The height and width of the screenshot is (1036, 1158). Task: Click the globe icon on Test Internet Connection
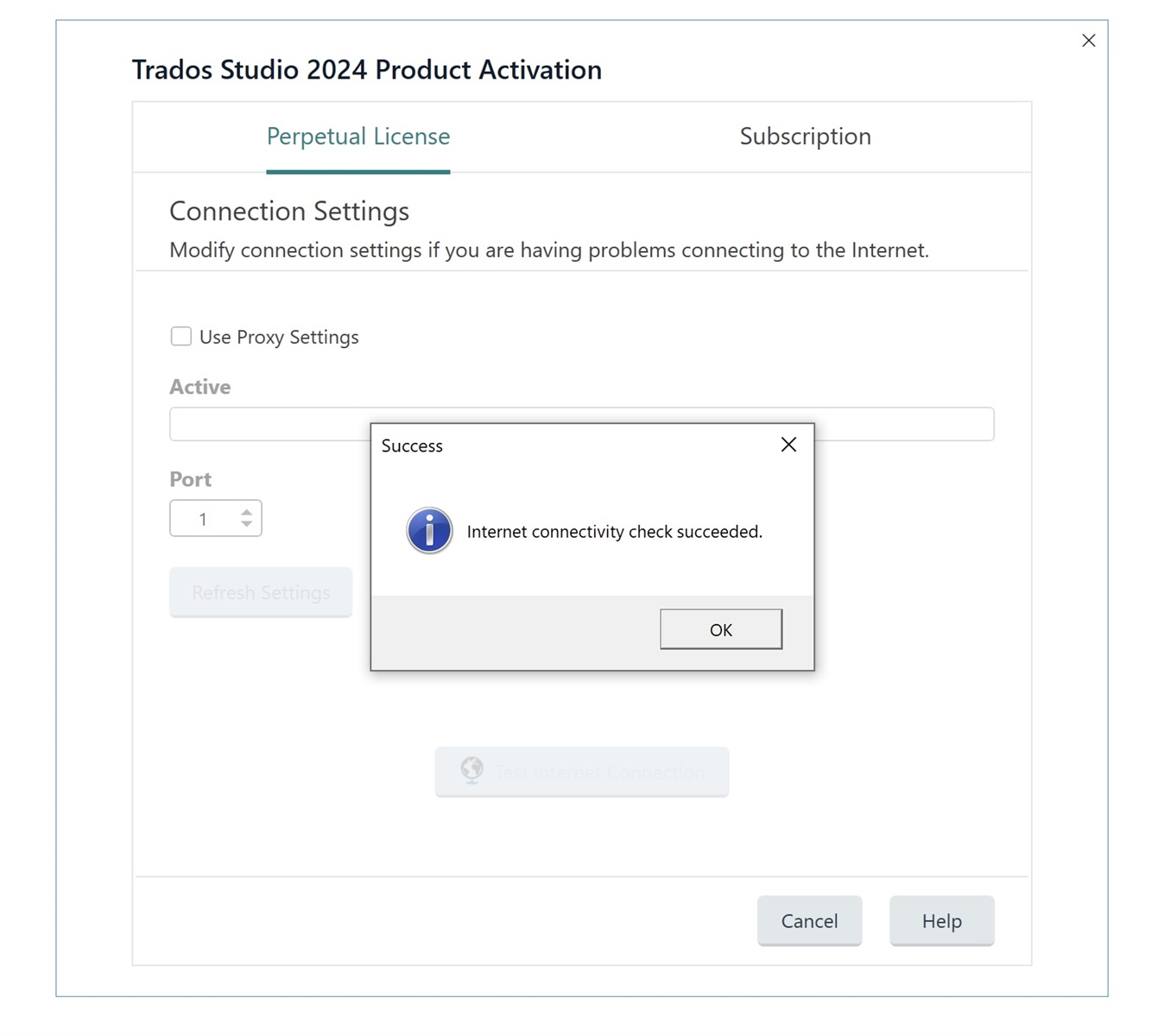coord(471,771)
